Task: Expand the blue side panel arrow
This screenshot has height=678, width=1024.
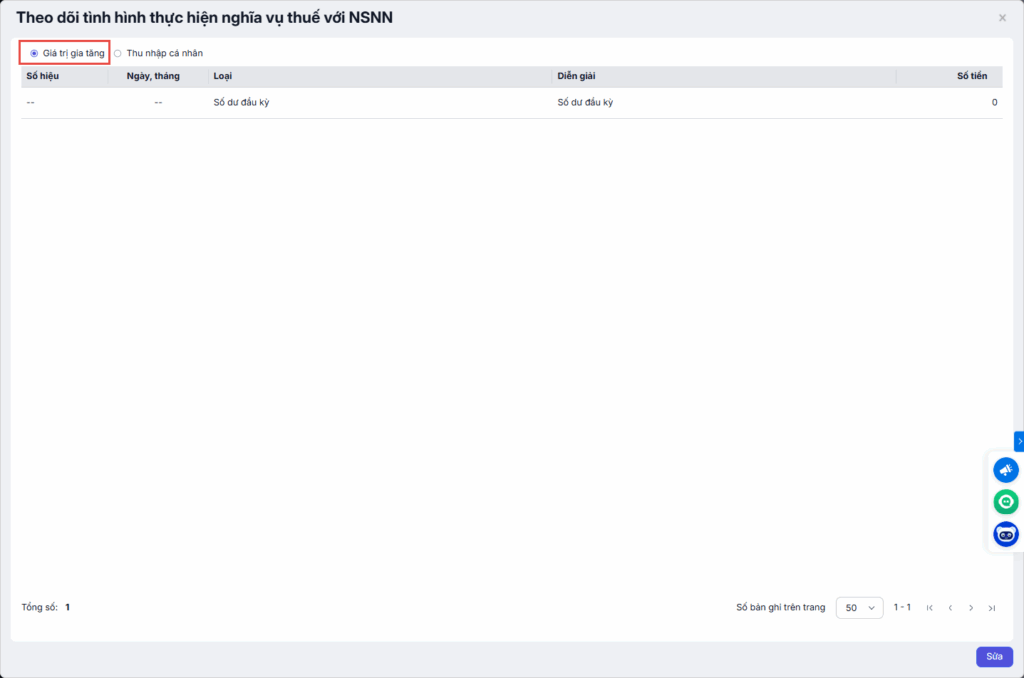Action: click(1019, 442)
